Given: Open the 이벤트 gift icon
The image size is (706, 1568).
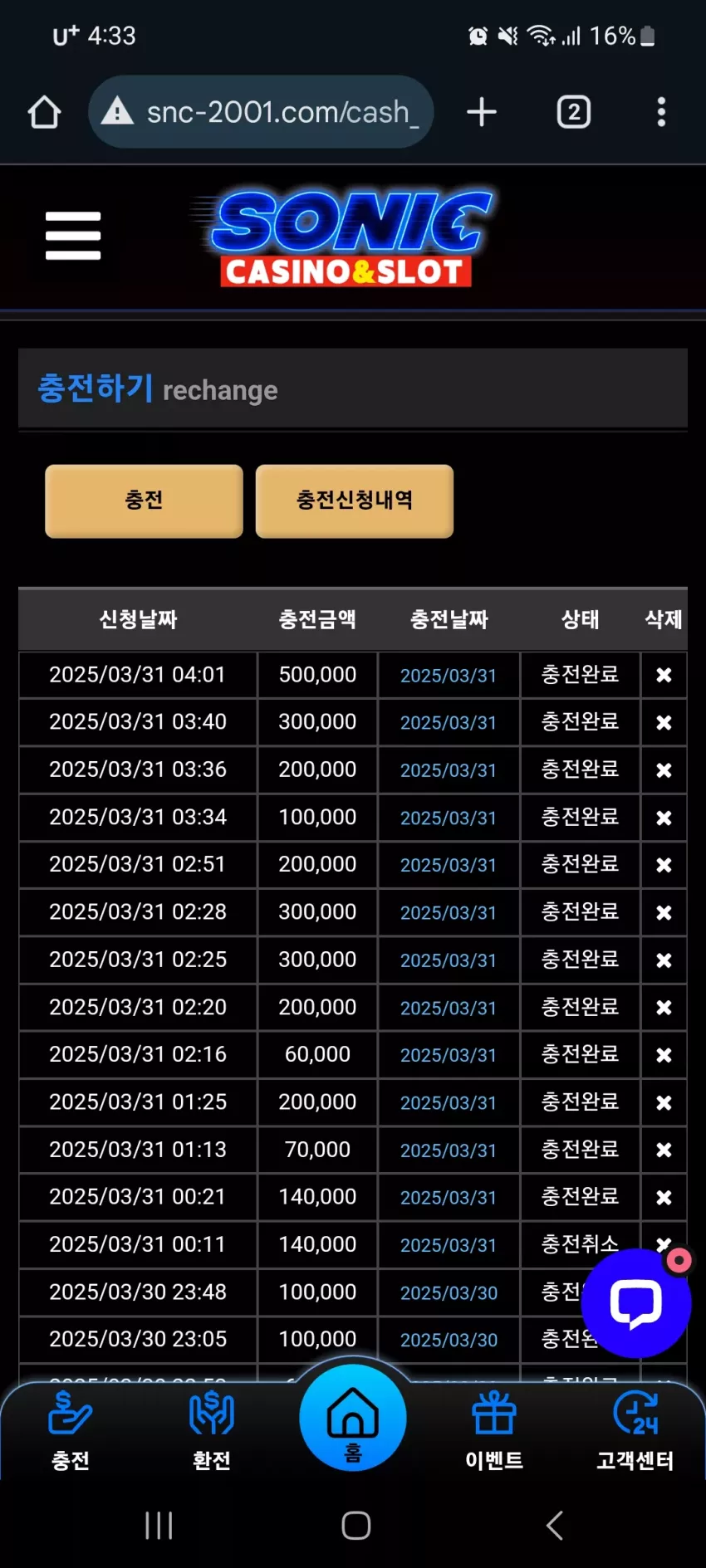Looking at the screenshot, I should pyautogui.click(x=494, y=1431).
